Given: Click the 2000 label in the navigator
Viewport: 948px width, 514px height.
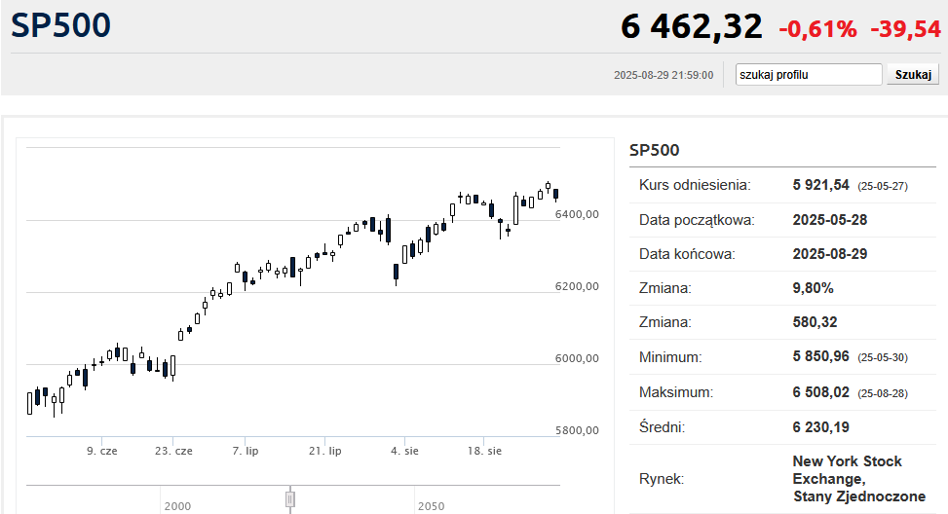Looking at the screenshot, I should (x=178, y=507).
